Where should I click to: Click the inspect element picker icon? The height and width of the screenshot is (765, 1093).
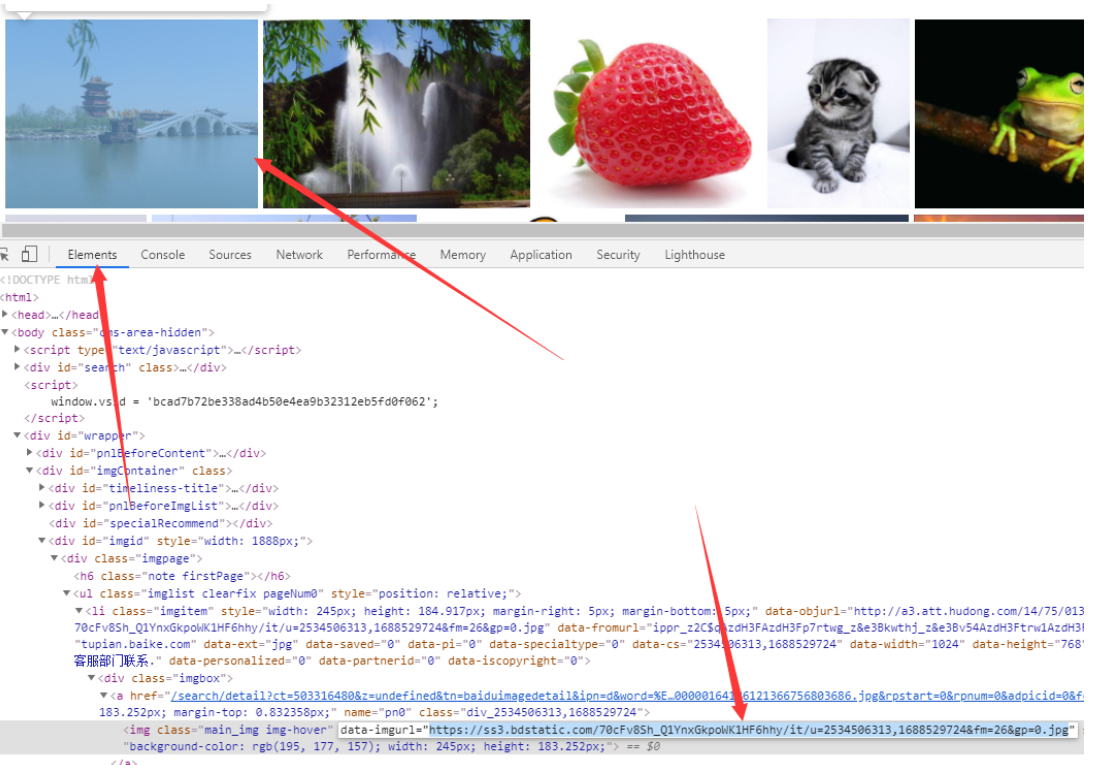point(4,255)
